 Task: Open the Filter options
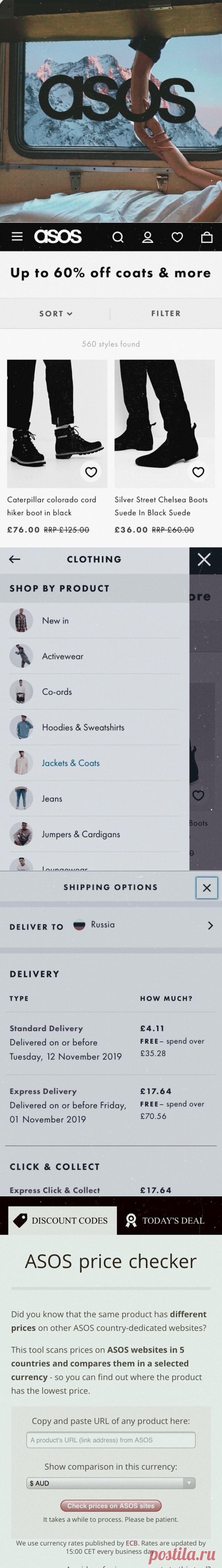click(x=166, y=313)
